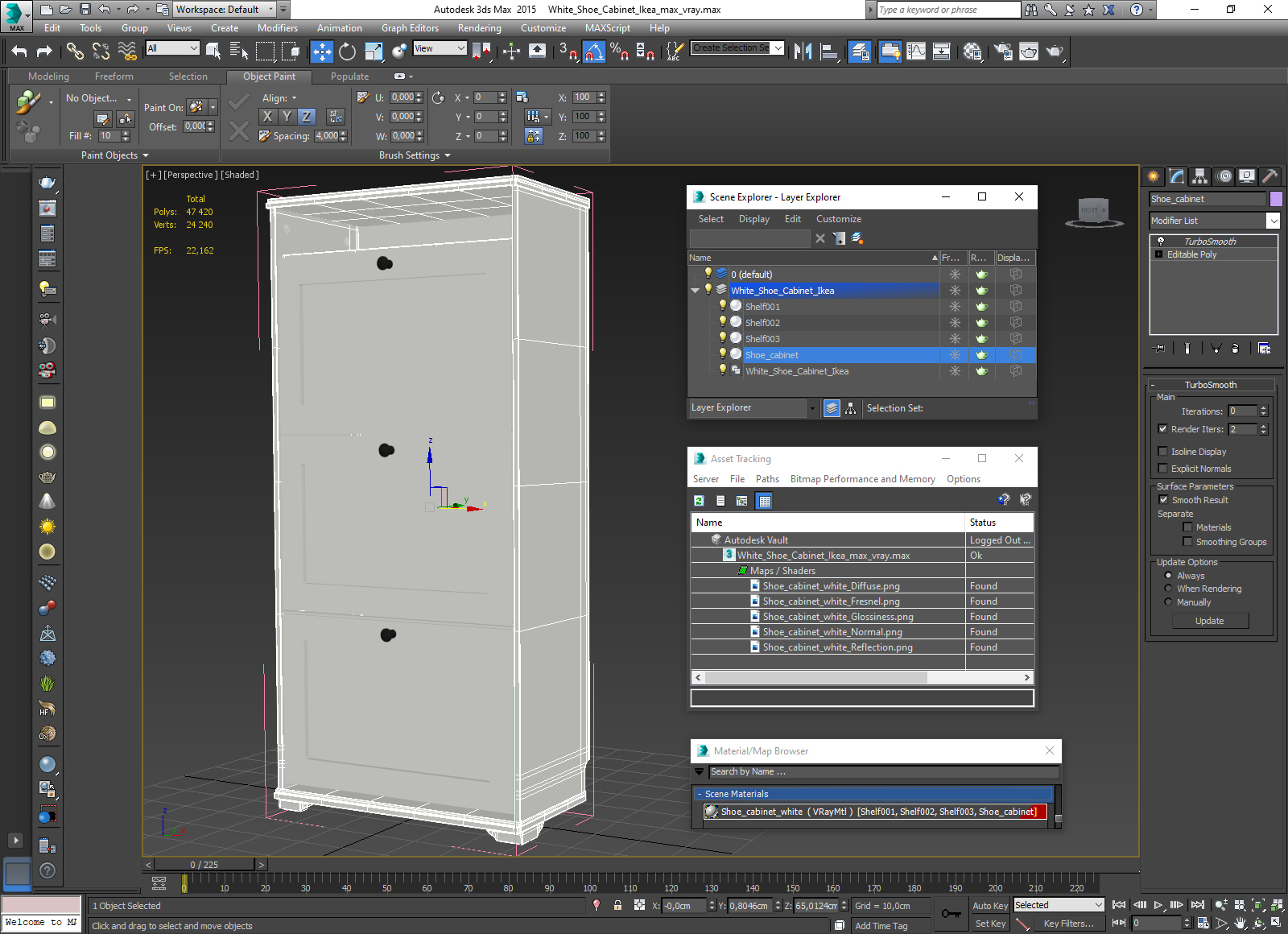Collapse the White_Shoe_Cabinet_Ikea layer

click(696, 291)
